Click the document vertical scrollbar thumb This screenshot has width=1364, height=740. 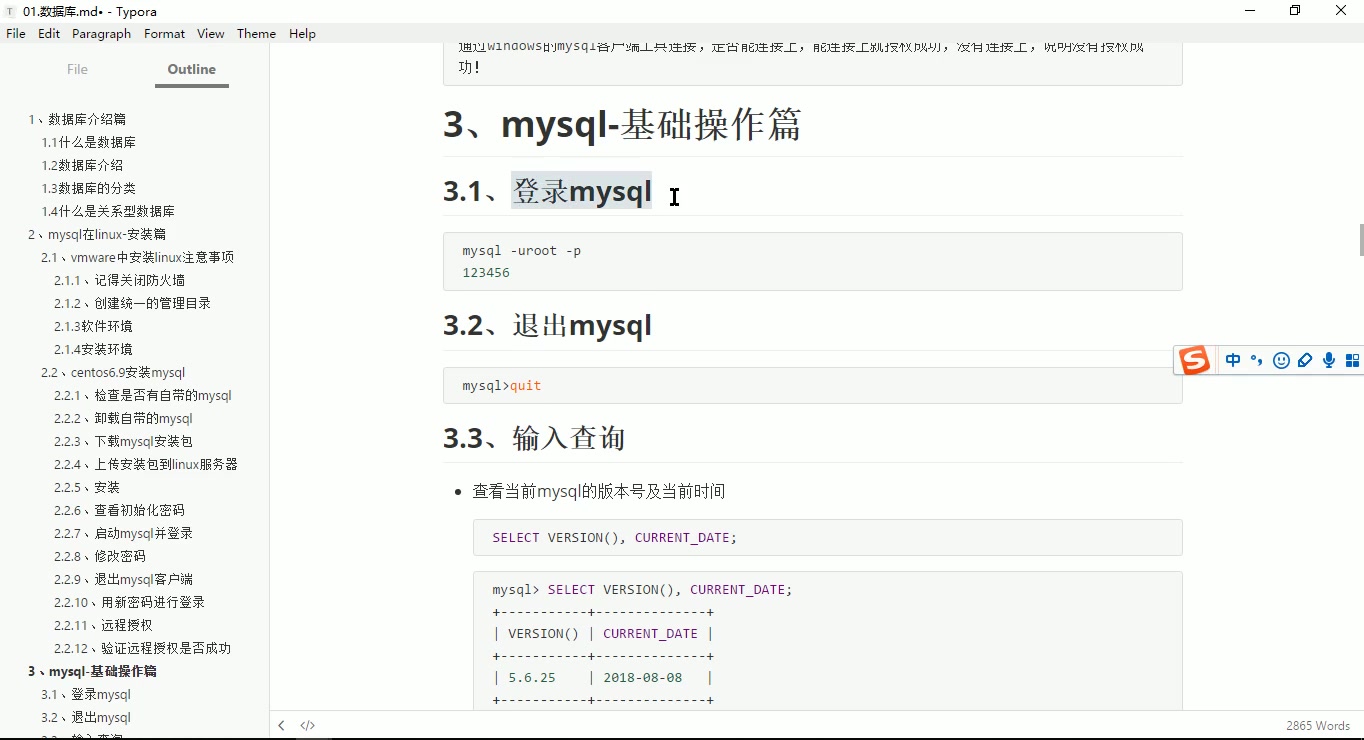[1360, 240]
